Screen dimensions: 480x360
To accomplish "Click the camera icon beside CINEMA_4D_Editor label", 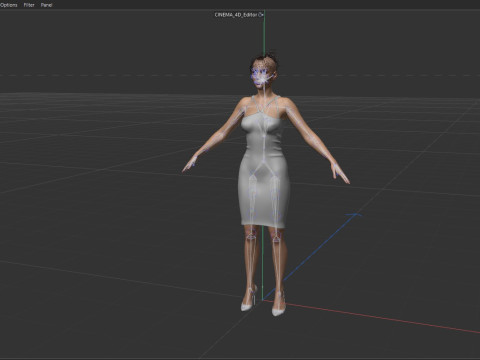I will pos(261,15).
